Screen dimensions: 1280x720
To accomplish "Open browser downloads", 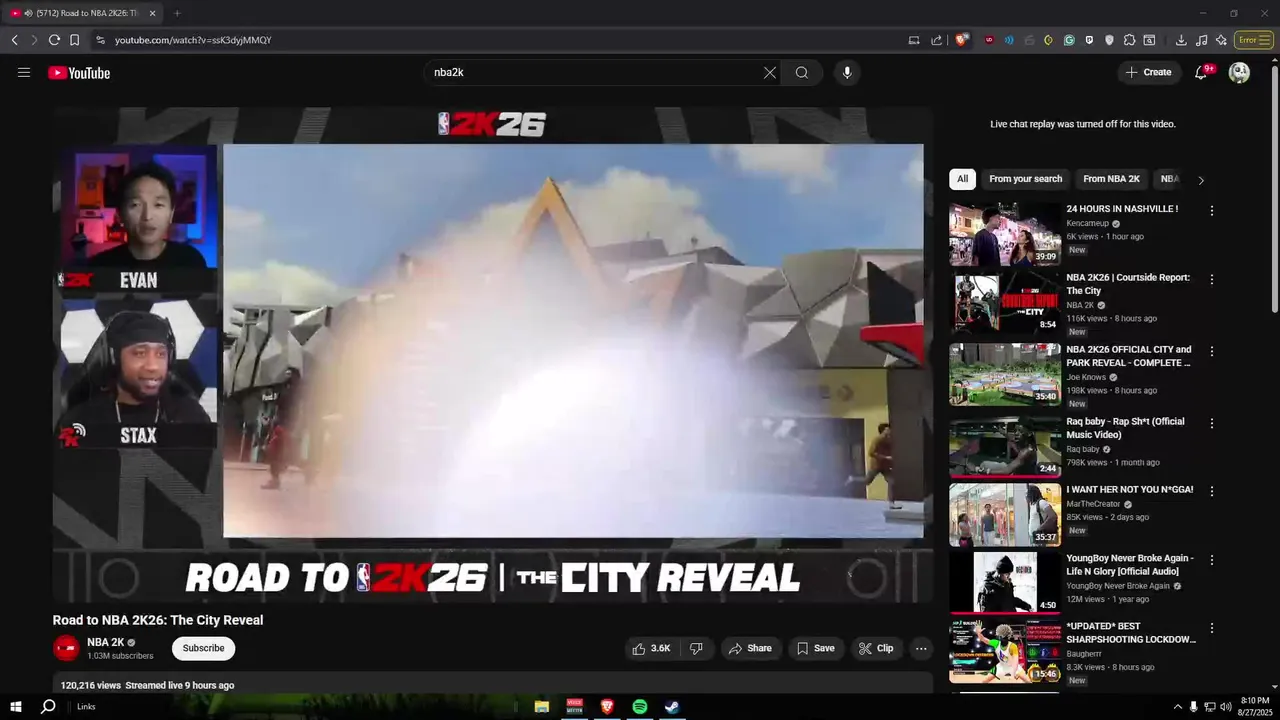I will click(1181, 40).
